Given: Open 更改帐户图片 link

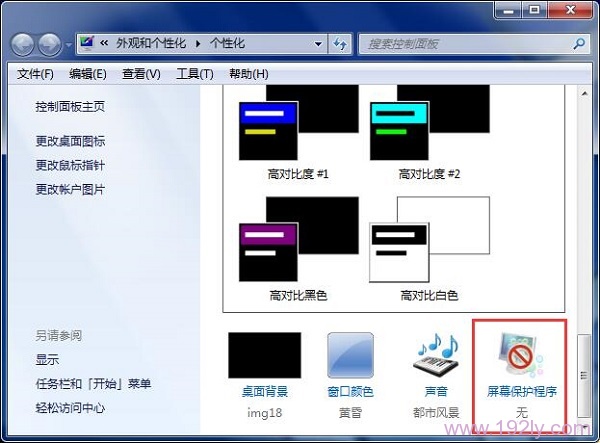Looking at the screenshot, I should (x=70, y=189).
